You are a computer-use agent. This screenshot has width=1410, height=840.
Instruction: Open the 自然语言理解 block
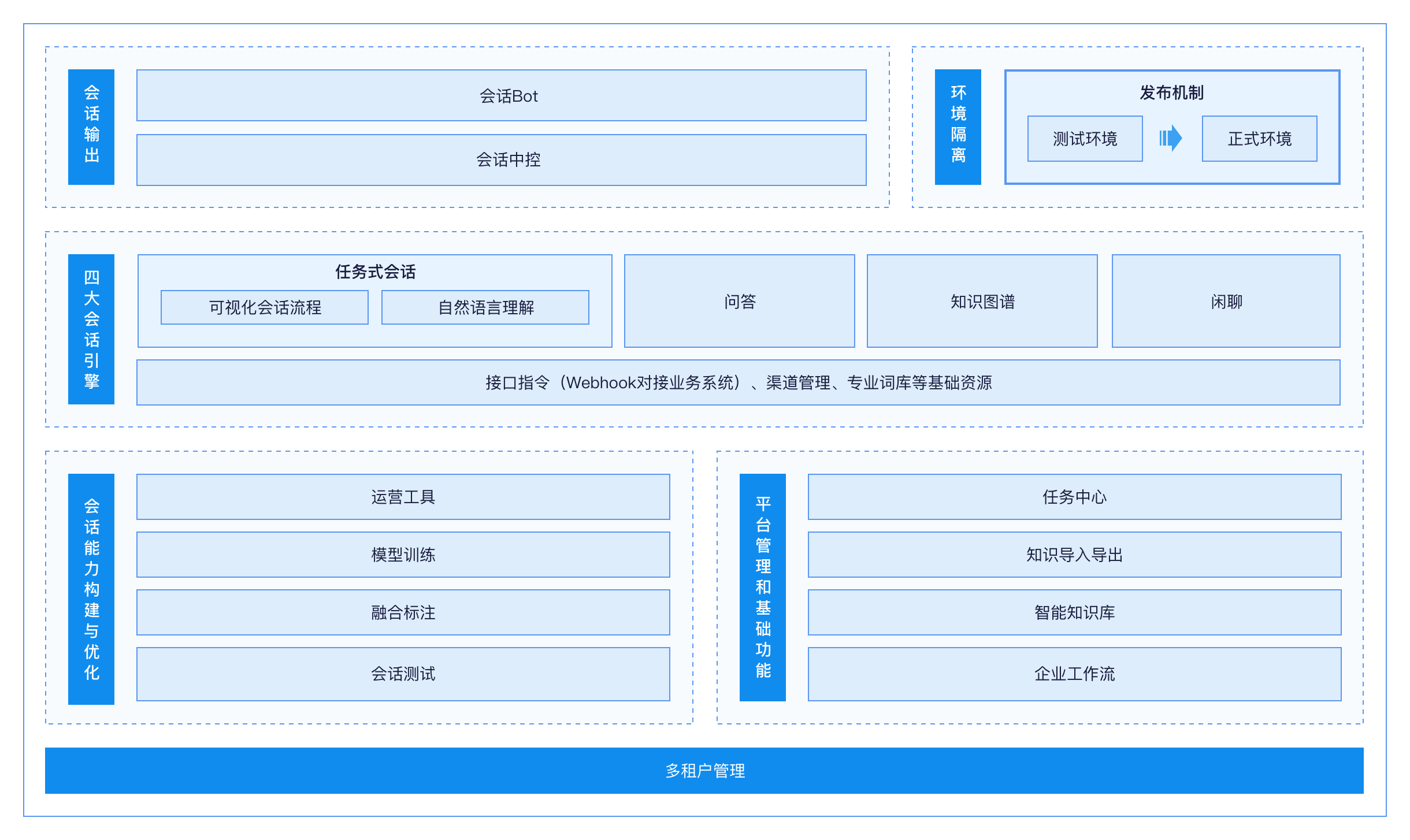pyautogui.click(x=485, y=307)
